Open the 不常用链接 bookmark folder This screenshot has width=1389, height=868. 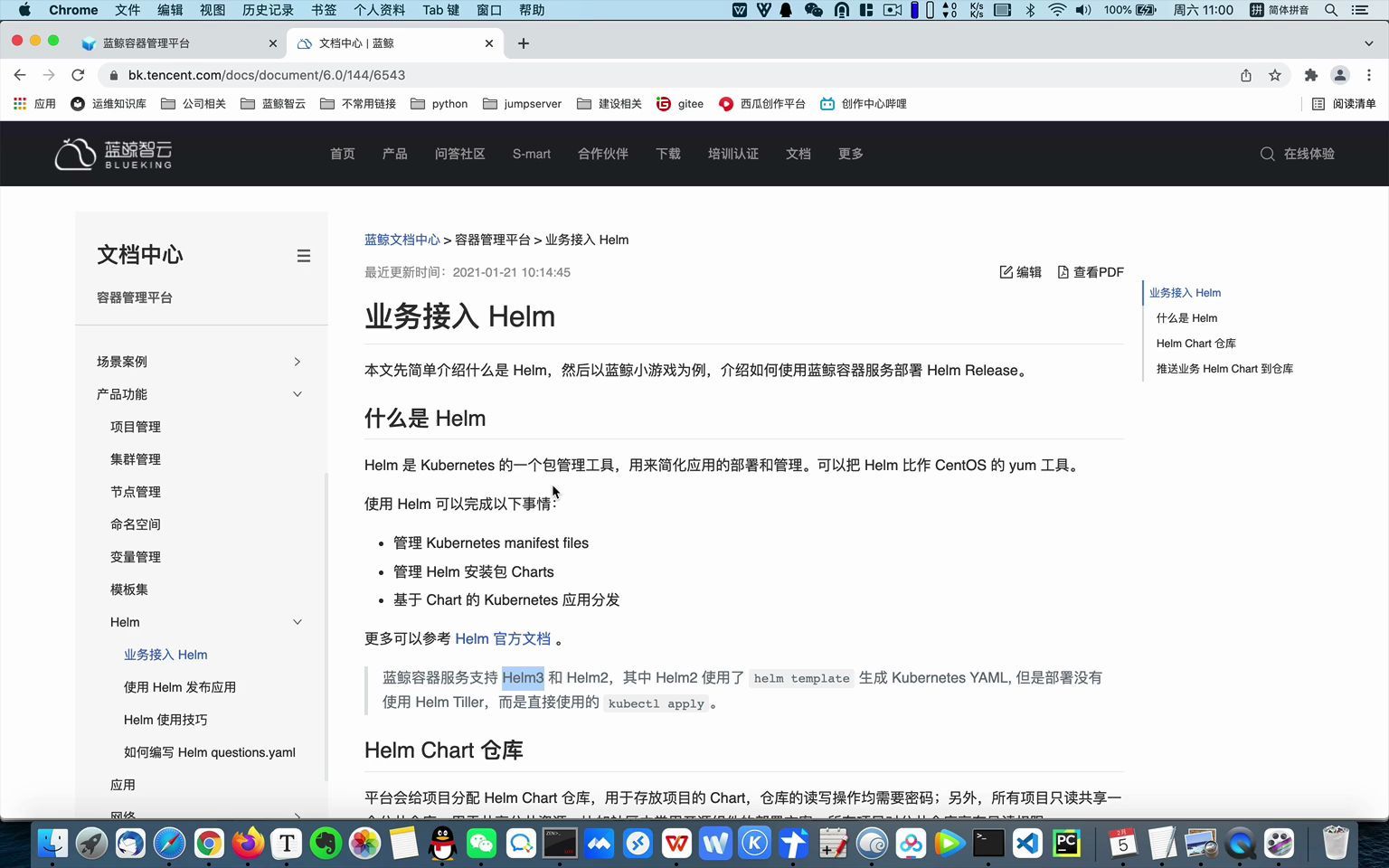pyautogui.click(x=358, y=104)
